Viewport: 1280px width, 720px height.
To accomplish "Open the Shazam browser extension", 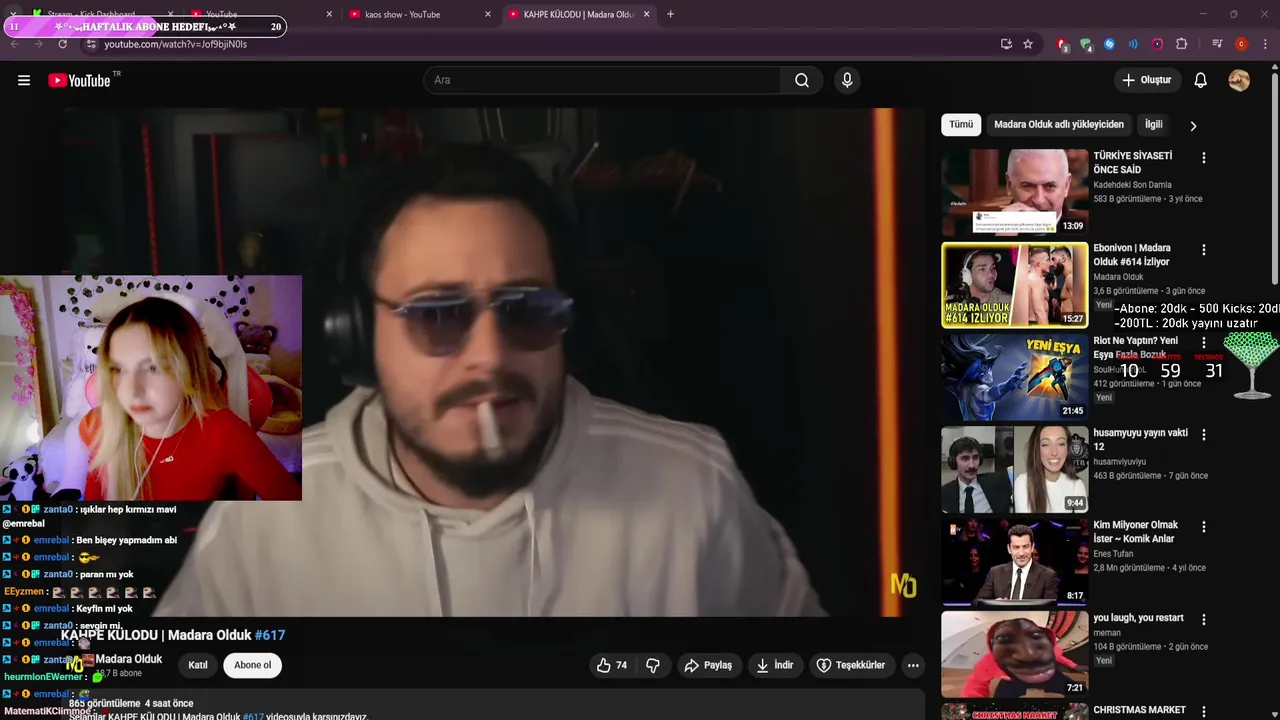I will [1109, 44].
